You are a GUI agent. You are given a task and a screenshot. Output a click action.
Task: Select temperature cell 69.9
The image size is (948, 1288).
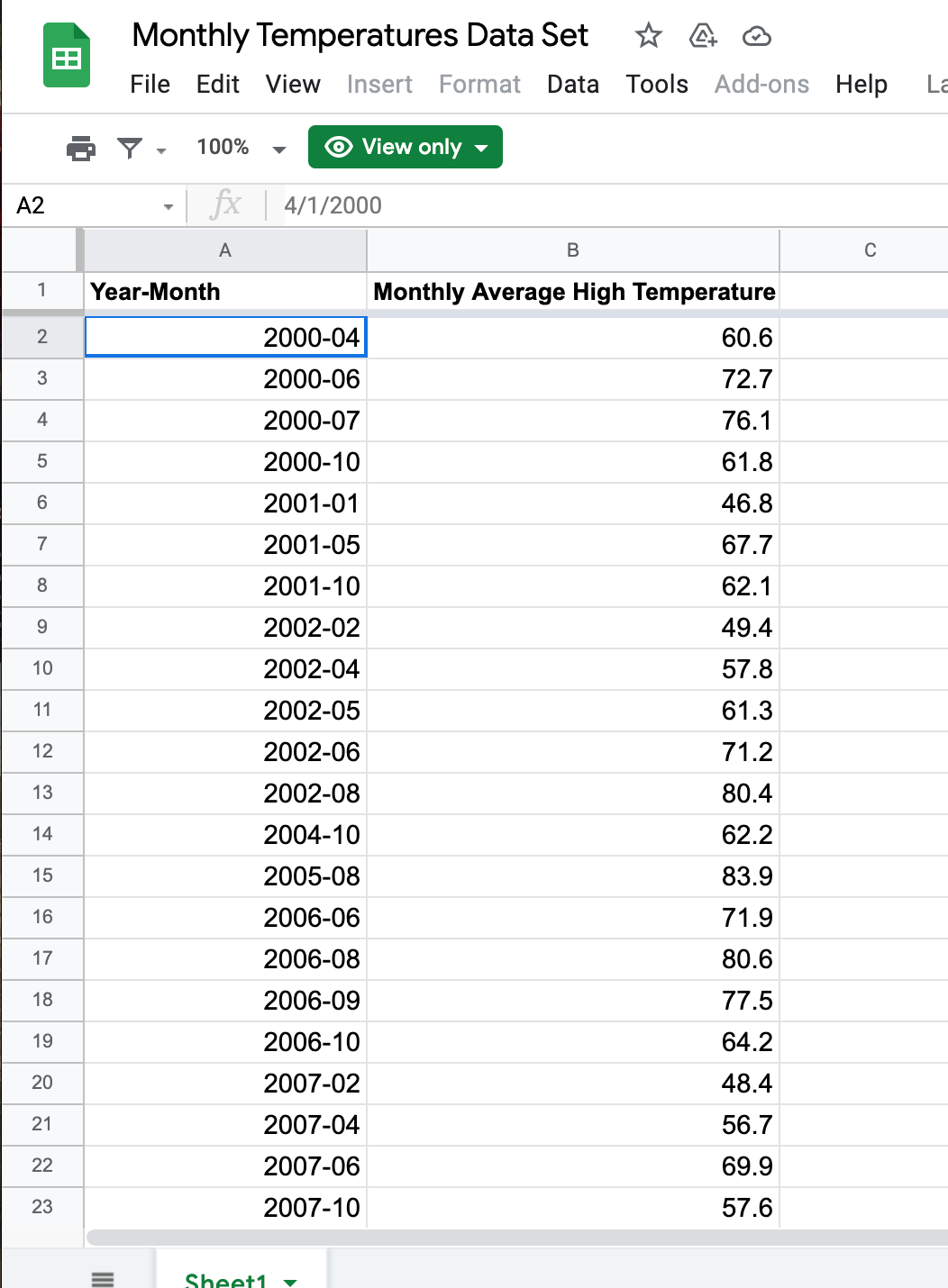(x=573, y=1166)
